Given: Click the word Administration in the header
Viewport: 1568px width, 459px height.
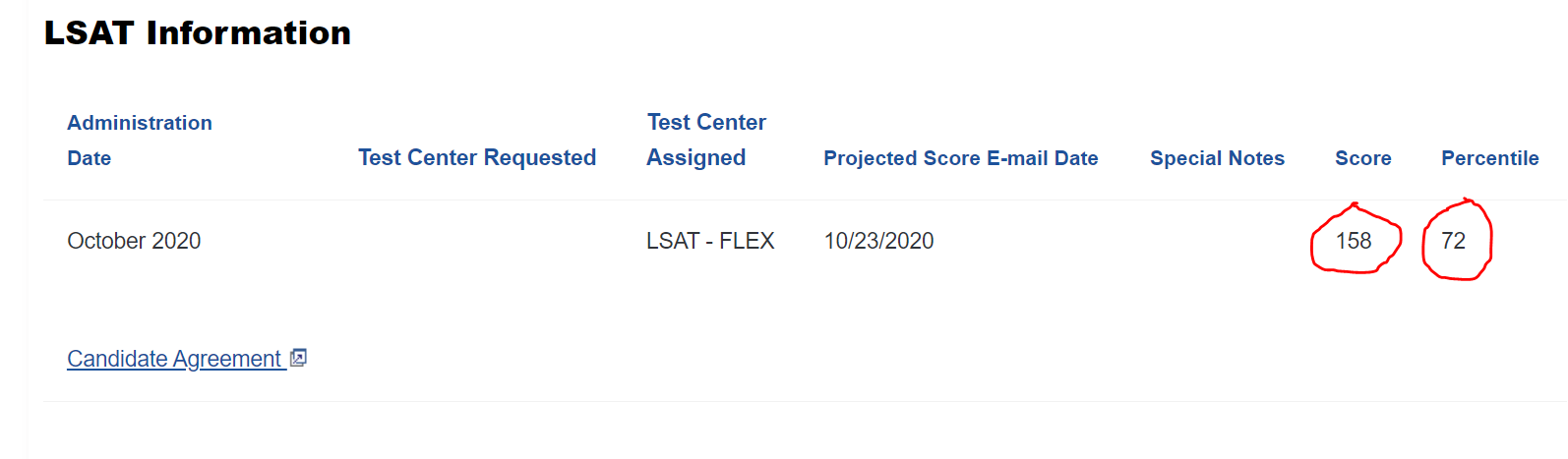Looking at the screenshot, I should point(140,123).
